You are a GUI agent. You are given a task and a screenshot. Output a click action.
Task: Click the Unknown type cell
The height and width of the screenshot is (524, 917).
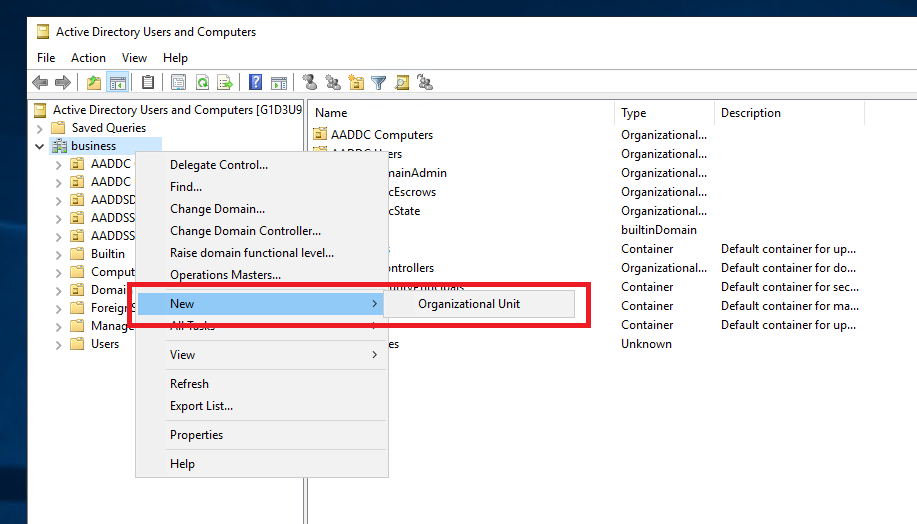click(x=646, y=344)
